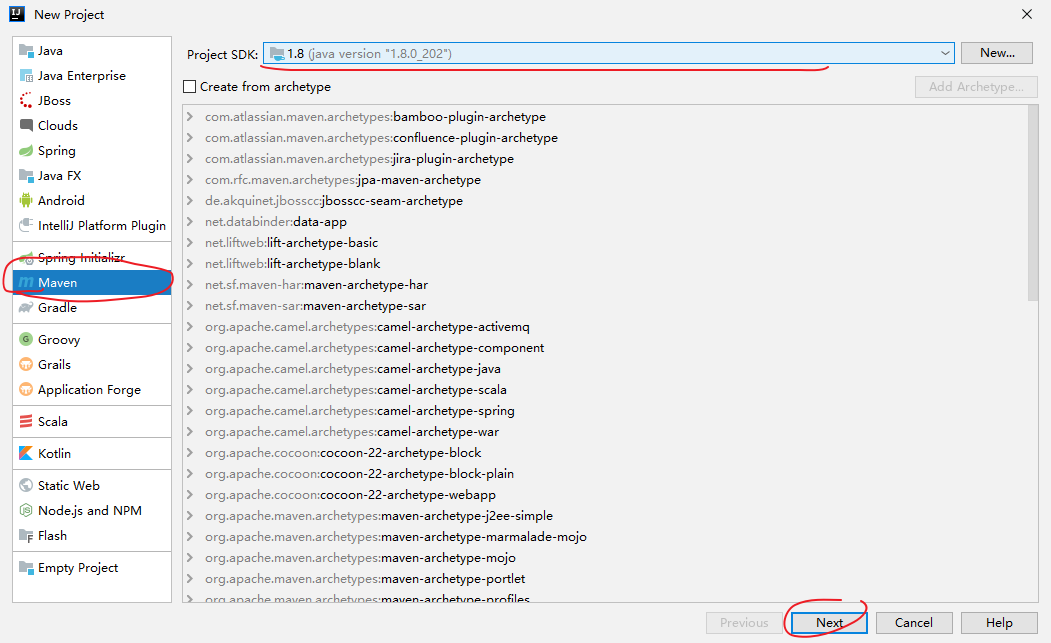Select Empty Project option
1051x643 pixels.
pos(92,567)
